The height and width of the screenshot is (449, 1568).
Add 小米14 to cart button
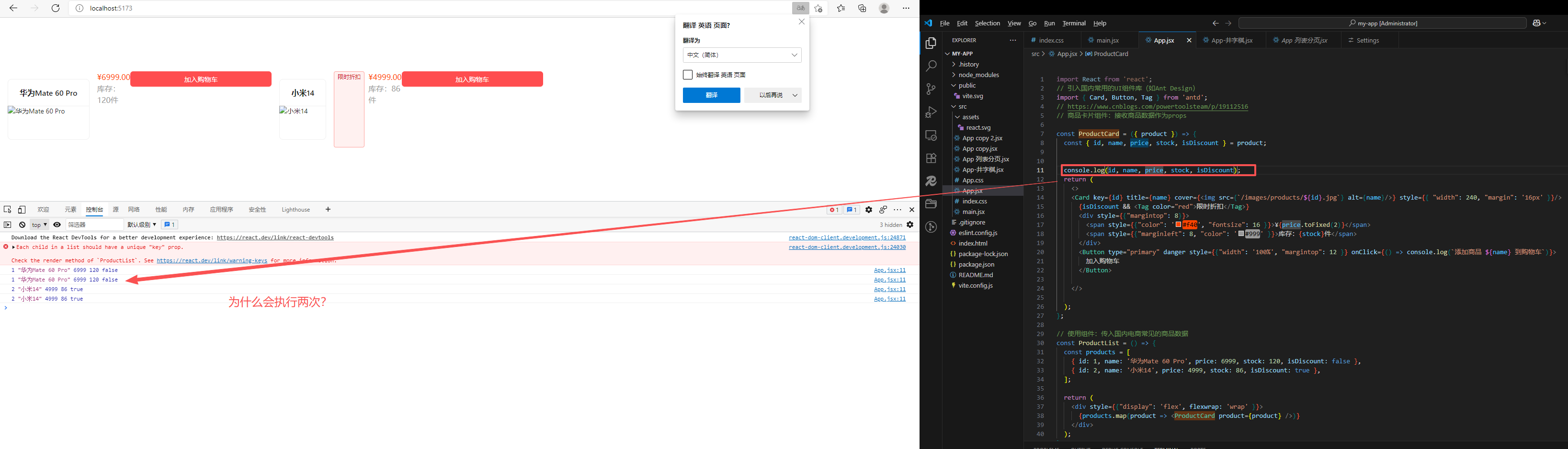(472, 79)
